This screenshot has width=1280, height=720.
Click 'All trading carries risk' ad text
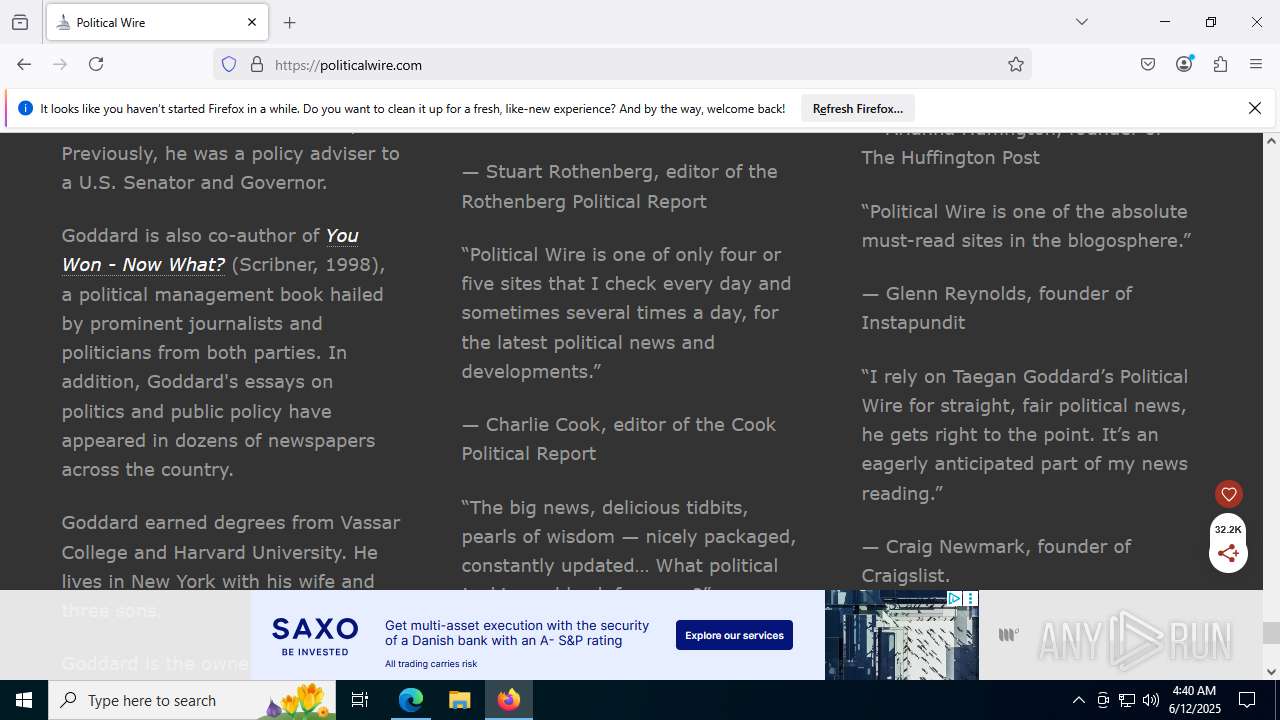[x=431, y=664]
